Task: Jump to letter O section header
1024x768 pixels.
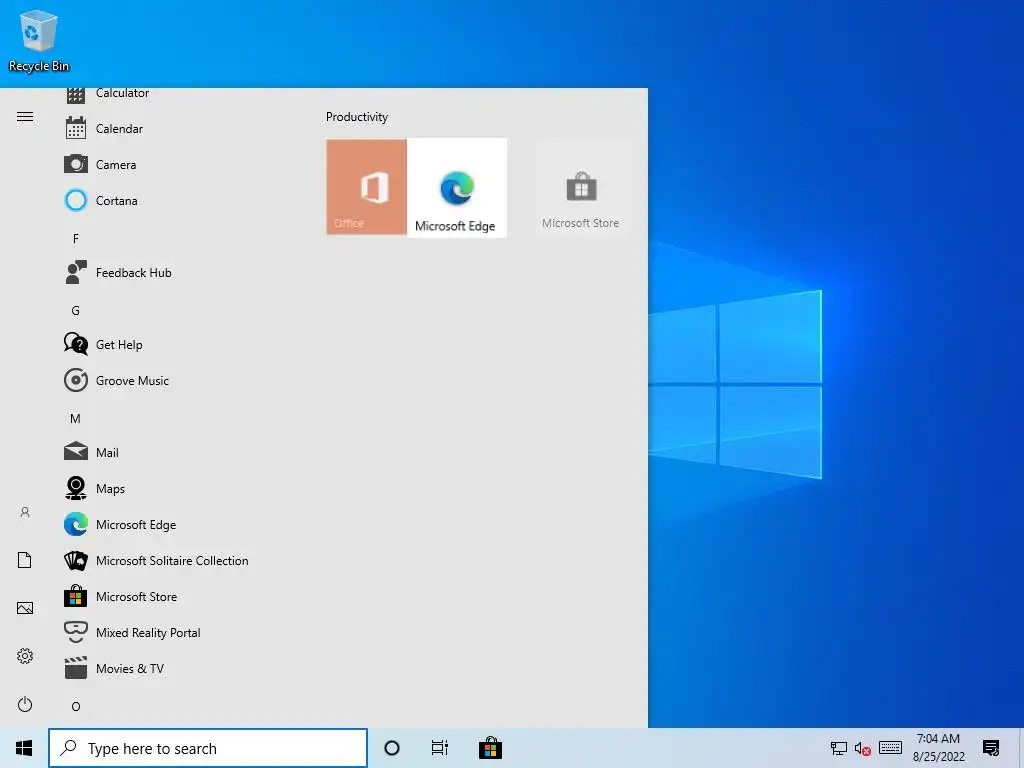Action: click(x=76, y=706)
